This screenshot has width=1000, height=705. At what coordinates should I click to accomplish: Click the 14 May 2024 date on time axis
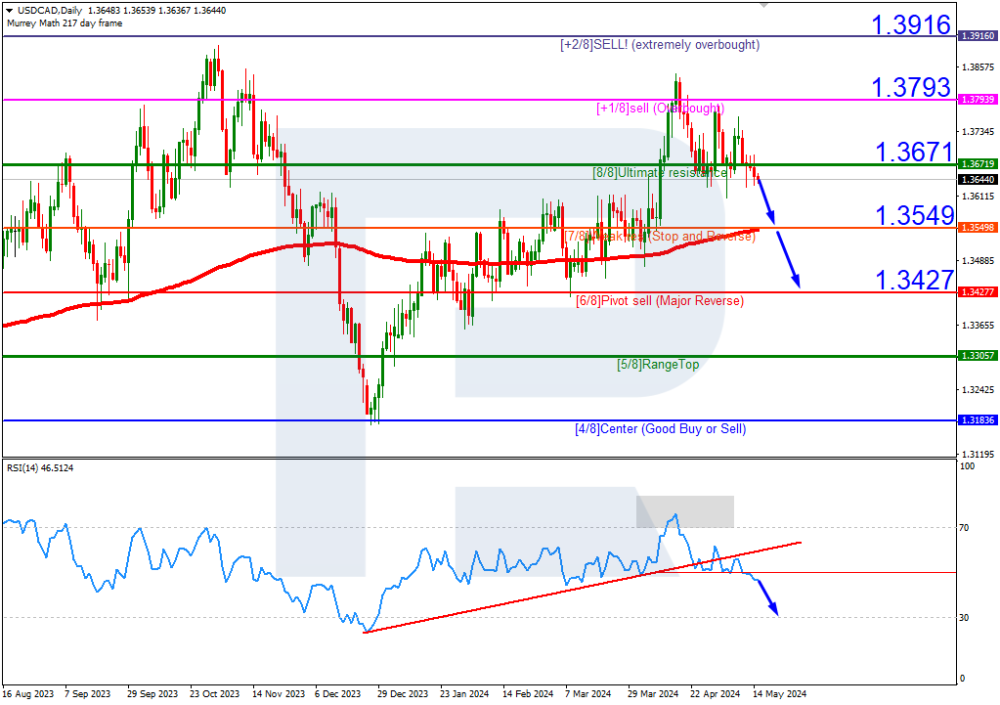point(779,692)
